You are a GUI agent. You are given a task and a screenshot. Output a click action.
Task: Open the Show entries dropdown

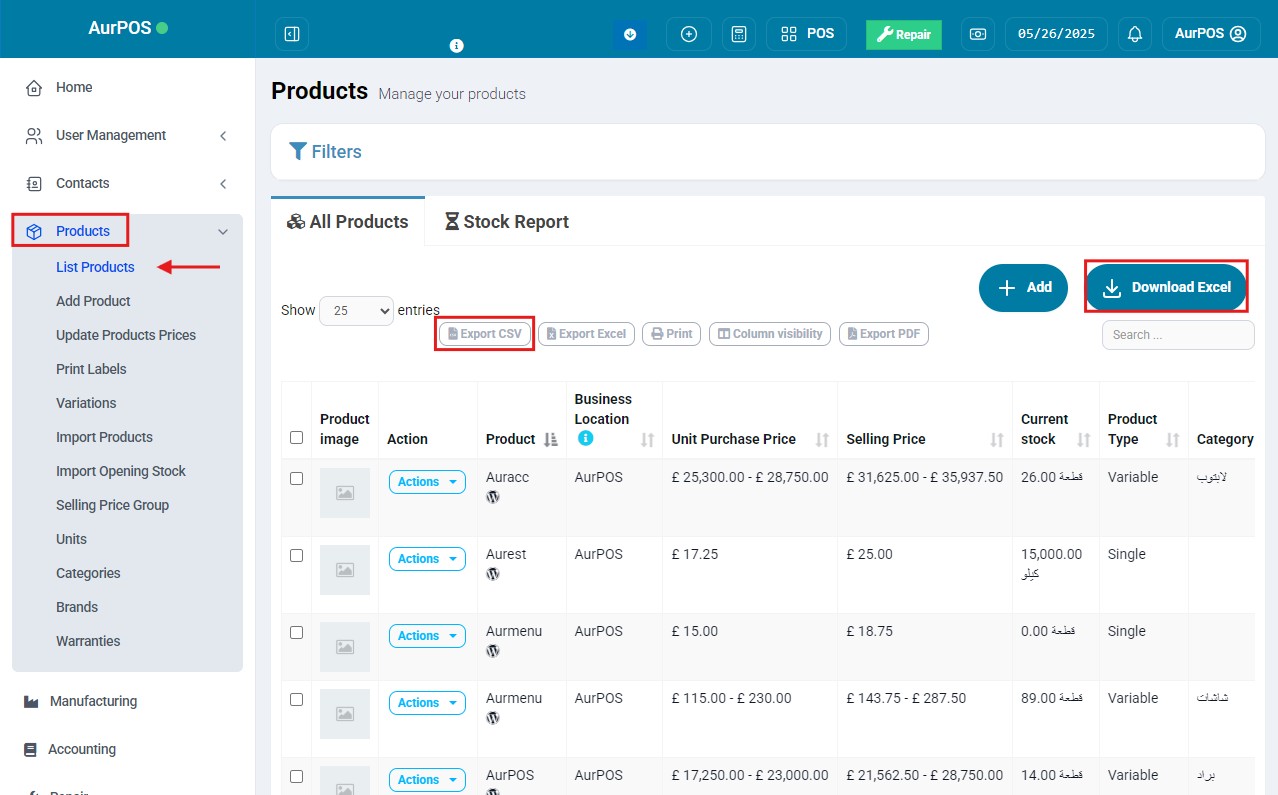(x=357, y=311)
